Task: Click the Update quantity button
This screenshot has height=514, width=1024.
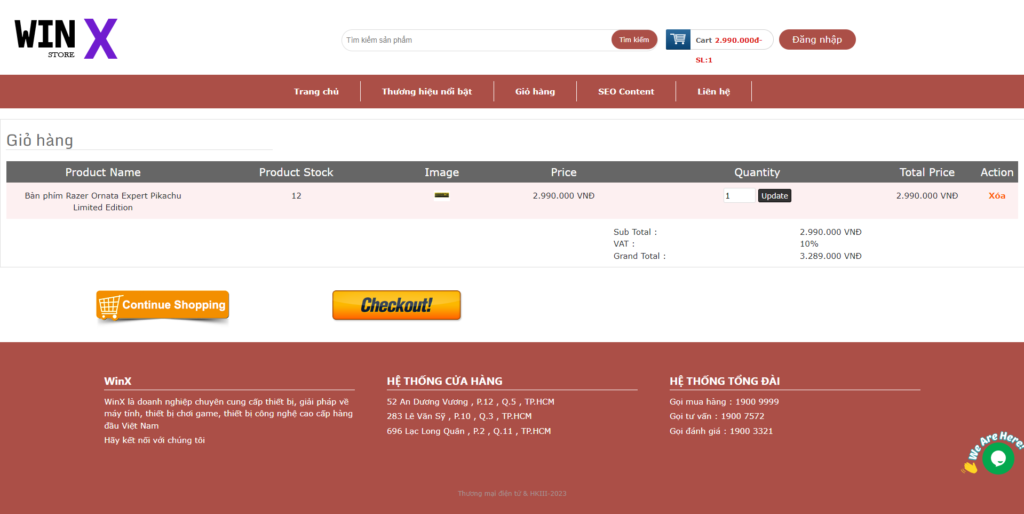Action: pos(775,195)
